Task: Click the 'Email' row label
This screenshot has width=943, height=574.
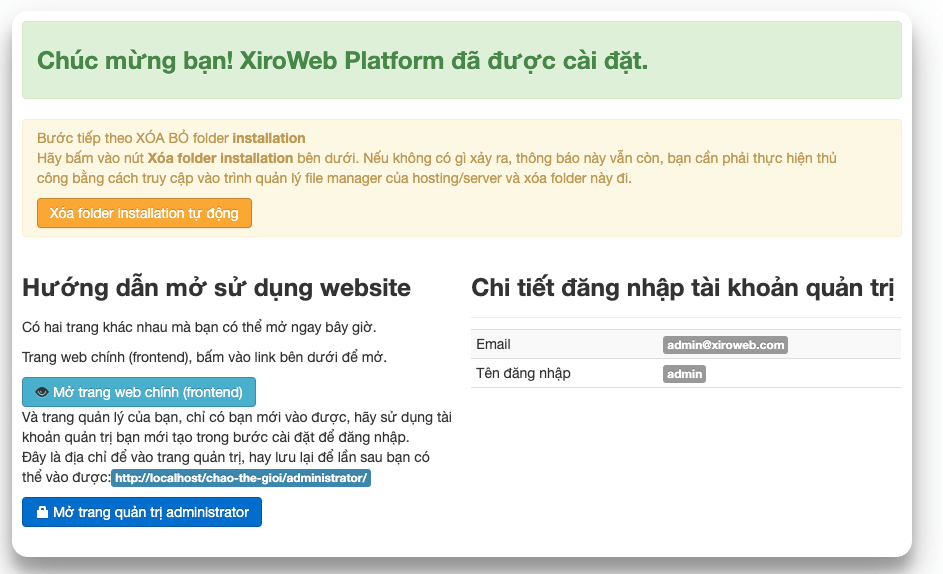Action: tap(493, 344)
